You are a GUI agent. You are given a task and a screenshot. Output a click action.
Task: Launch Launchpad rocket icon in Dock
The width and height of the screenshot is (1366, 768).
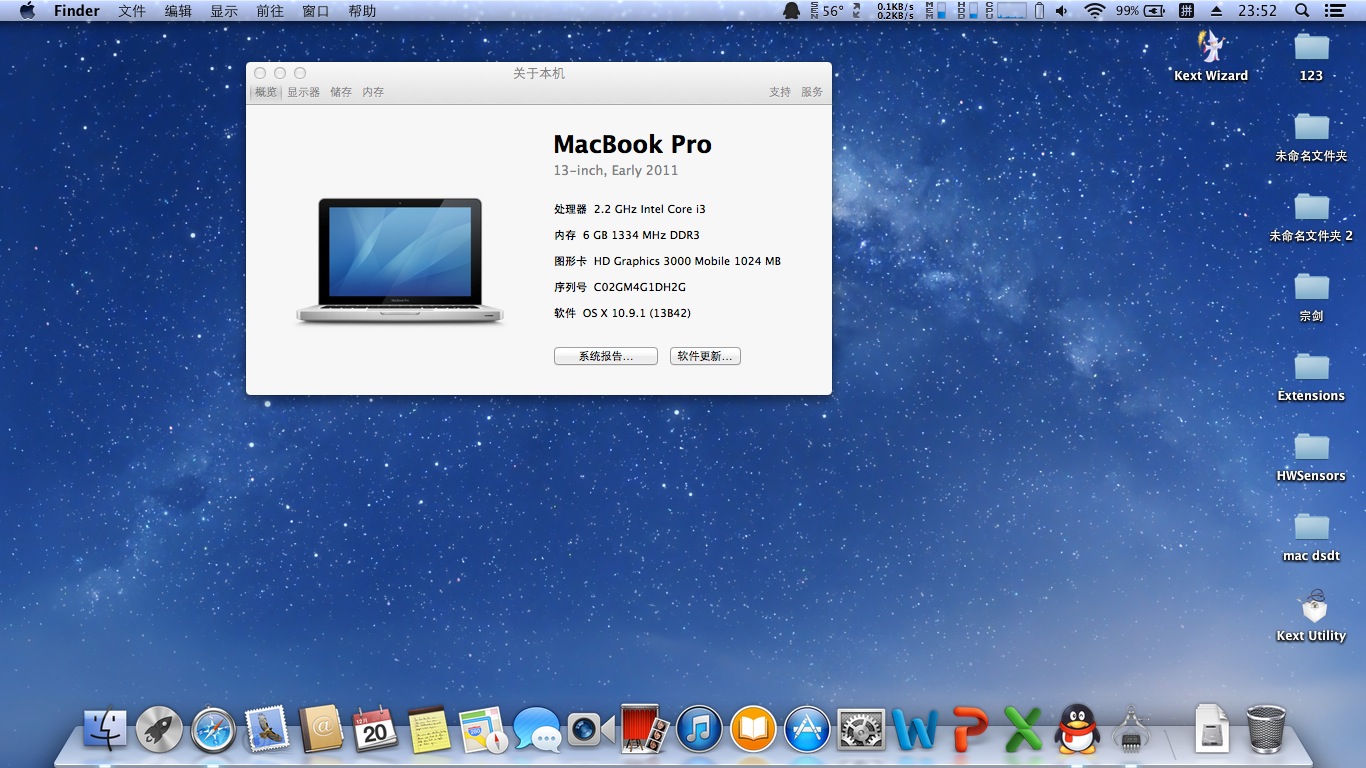pos(159,729)
